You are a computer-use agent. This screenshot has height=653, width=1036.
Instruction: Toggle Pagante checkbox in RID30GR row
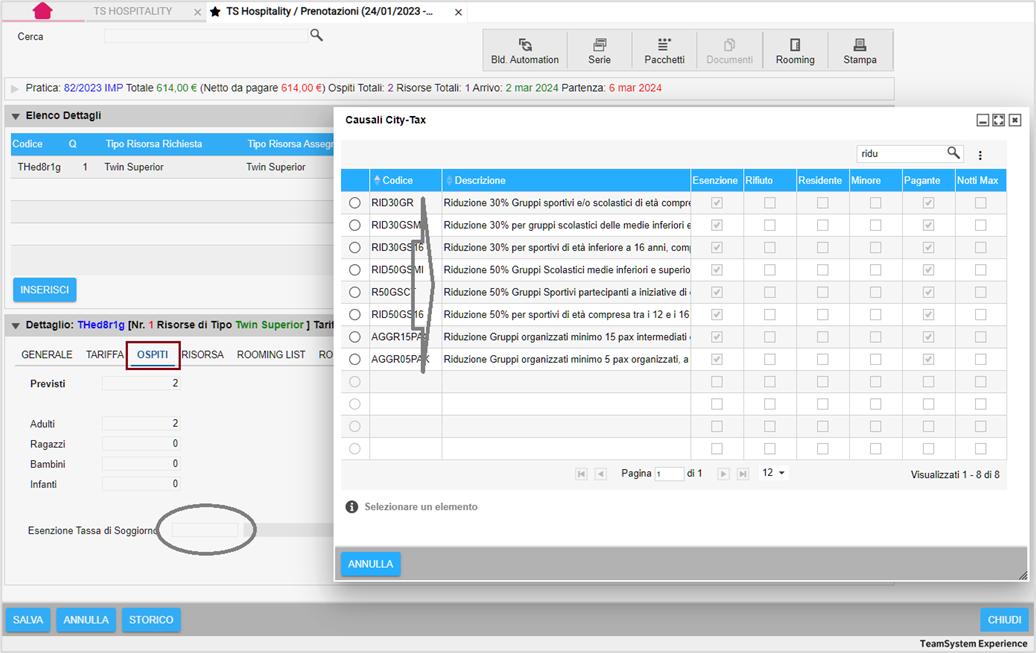pyautogui.click(x=928, y=203)
